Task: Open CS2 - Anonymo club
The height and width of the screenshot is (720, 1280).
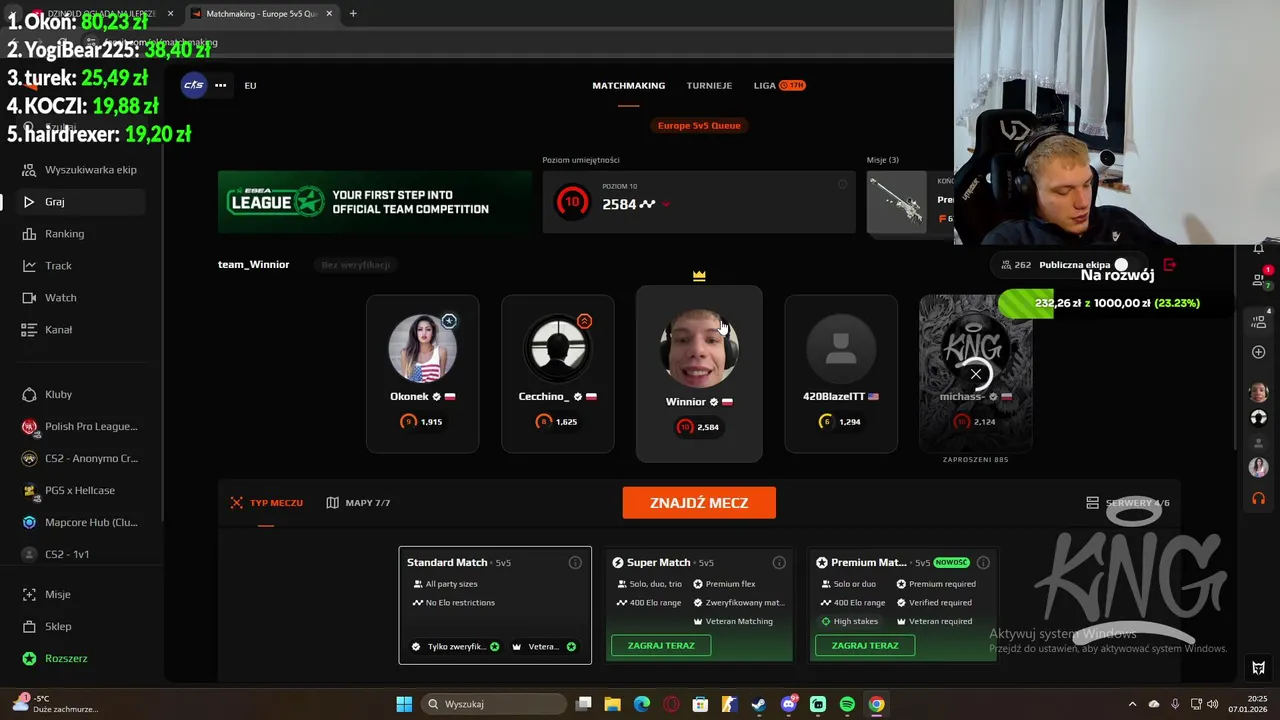Action: pos(82,458)
